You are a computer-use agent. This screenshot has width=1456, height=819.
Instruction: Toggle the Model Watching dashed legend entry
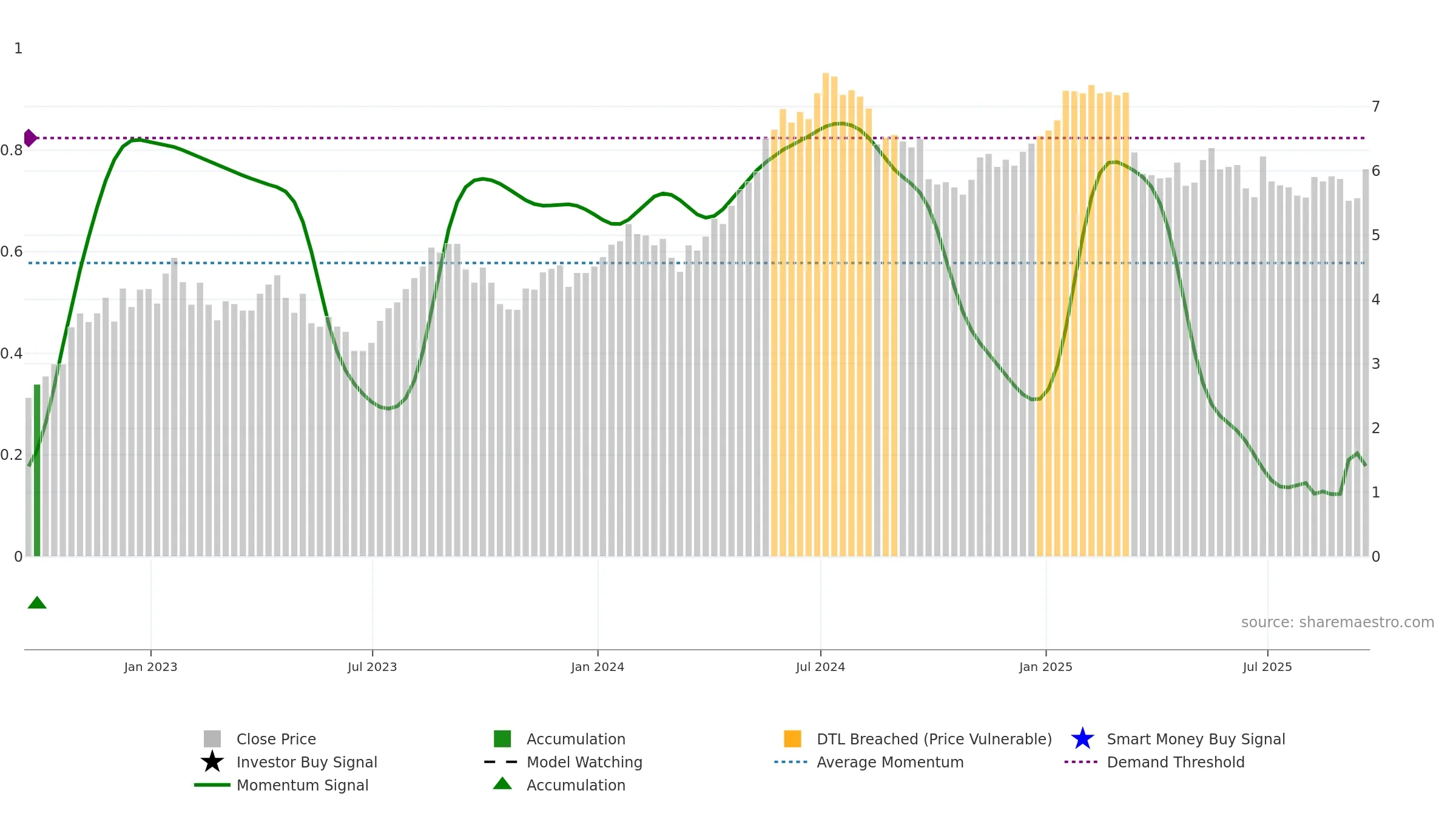pos(563,762)
